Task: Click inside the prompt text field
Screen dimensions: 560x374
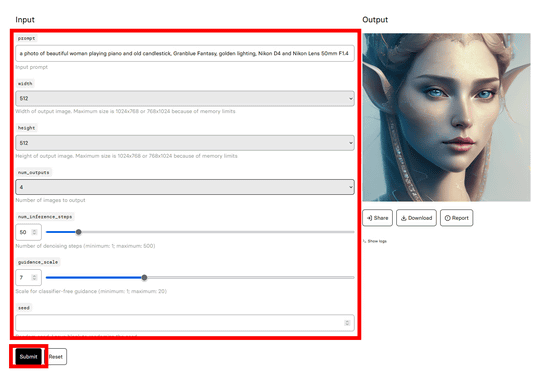Action: pyautogui.click(x=185, y=54)
